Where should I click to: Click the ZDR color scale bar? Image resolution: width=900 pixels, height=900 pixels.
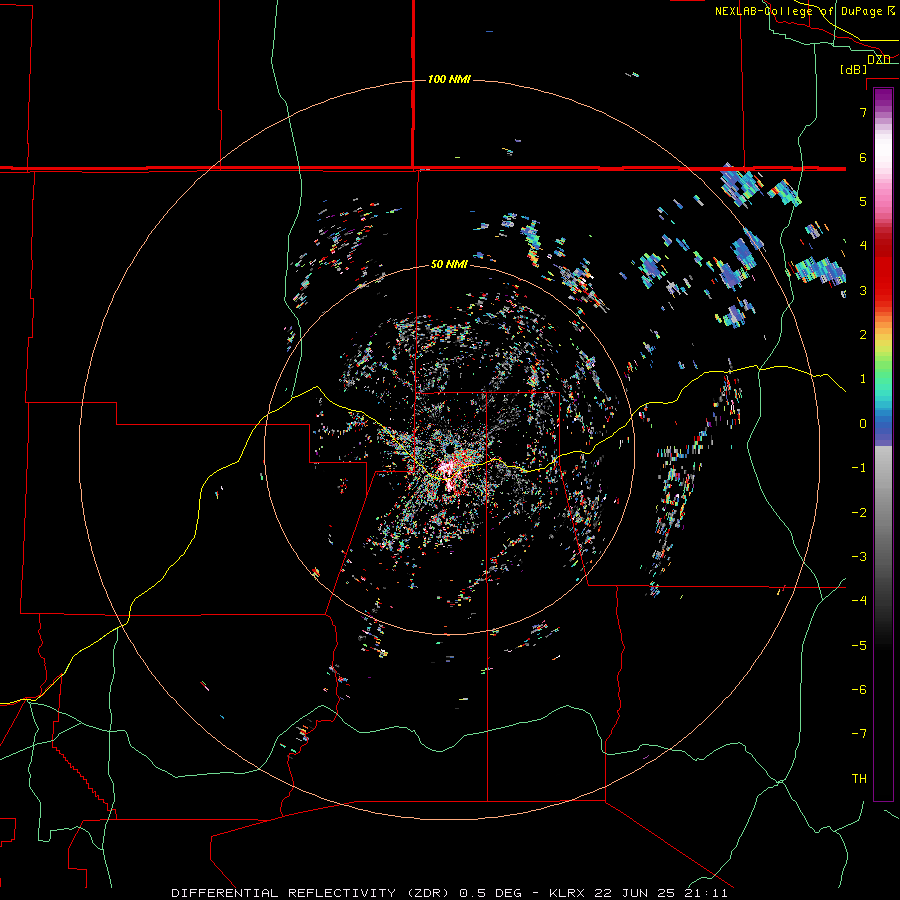point(883,444)
